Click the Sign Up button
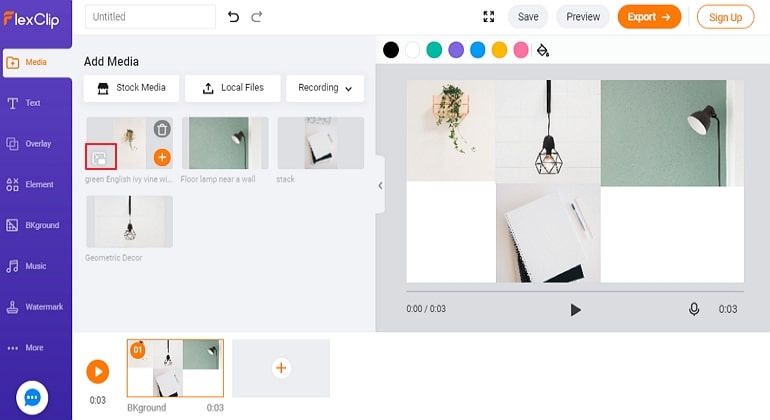 [x=725, y=17]
